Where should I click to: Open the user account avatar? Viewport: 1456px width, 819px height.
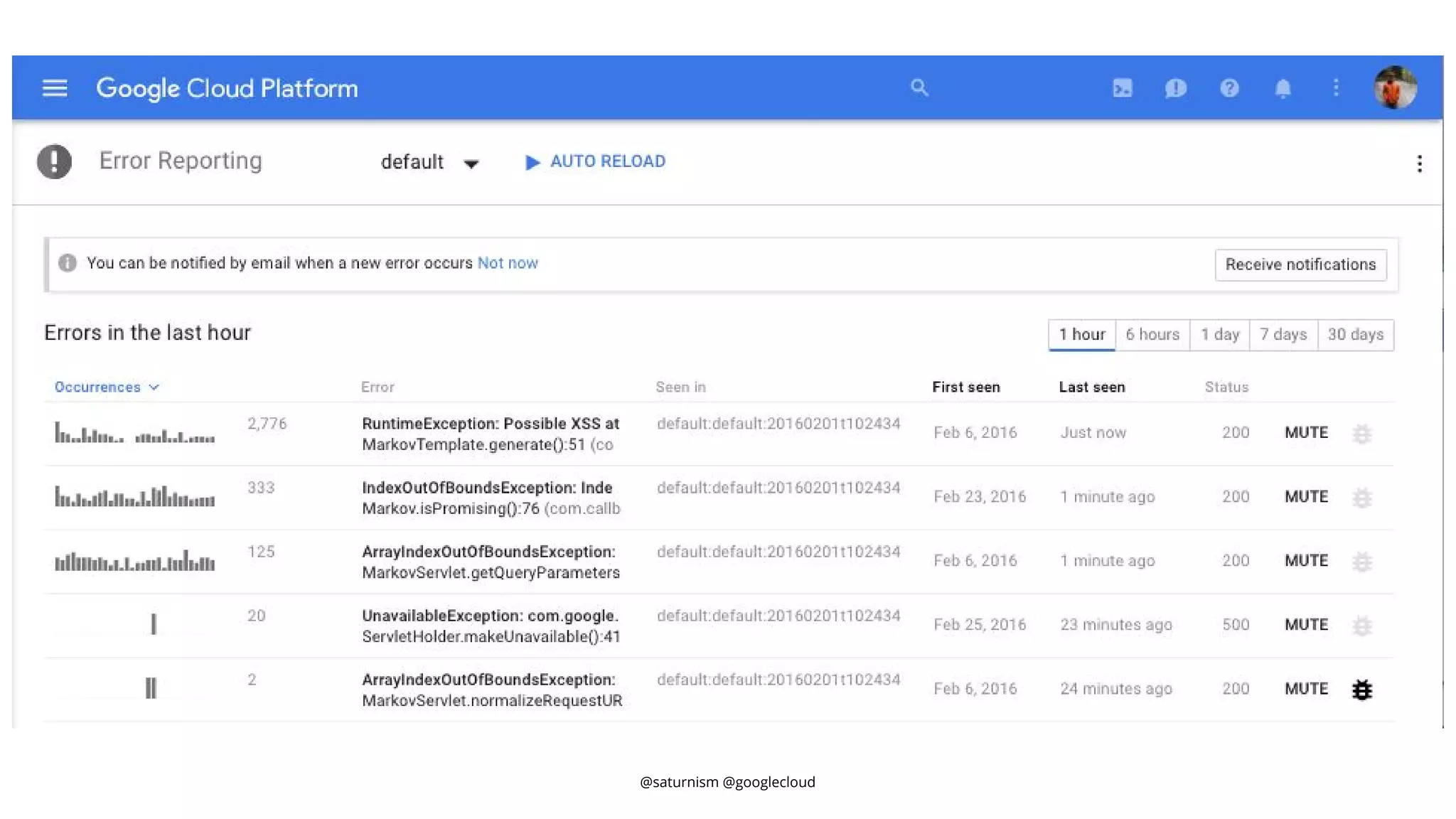[x=1395, y=87]
